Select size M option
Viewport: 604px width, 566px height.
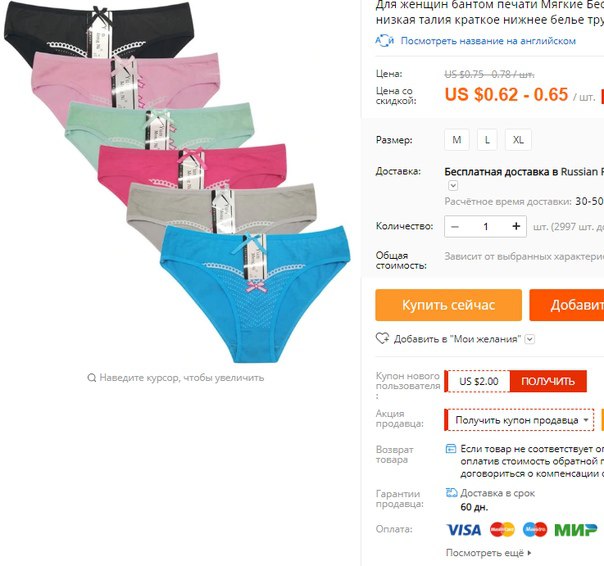(457, 139)
